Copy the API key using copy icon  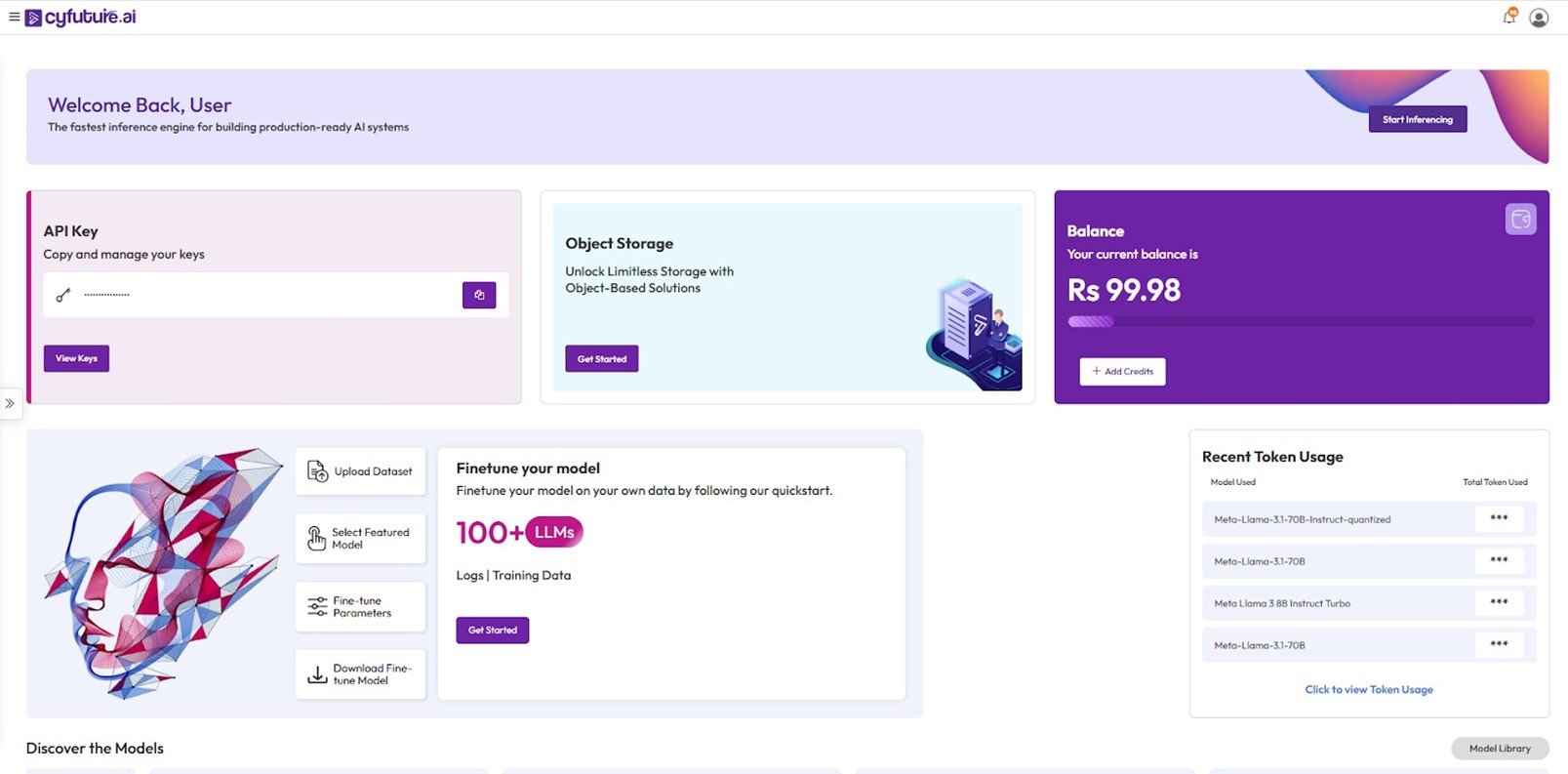coord(479,295)
